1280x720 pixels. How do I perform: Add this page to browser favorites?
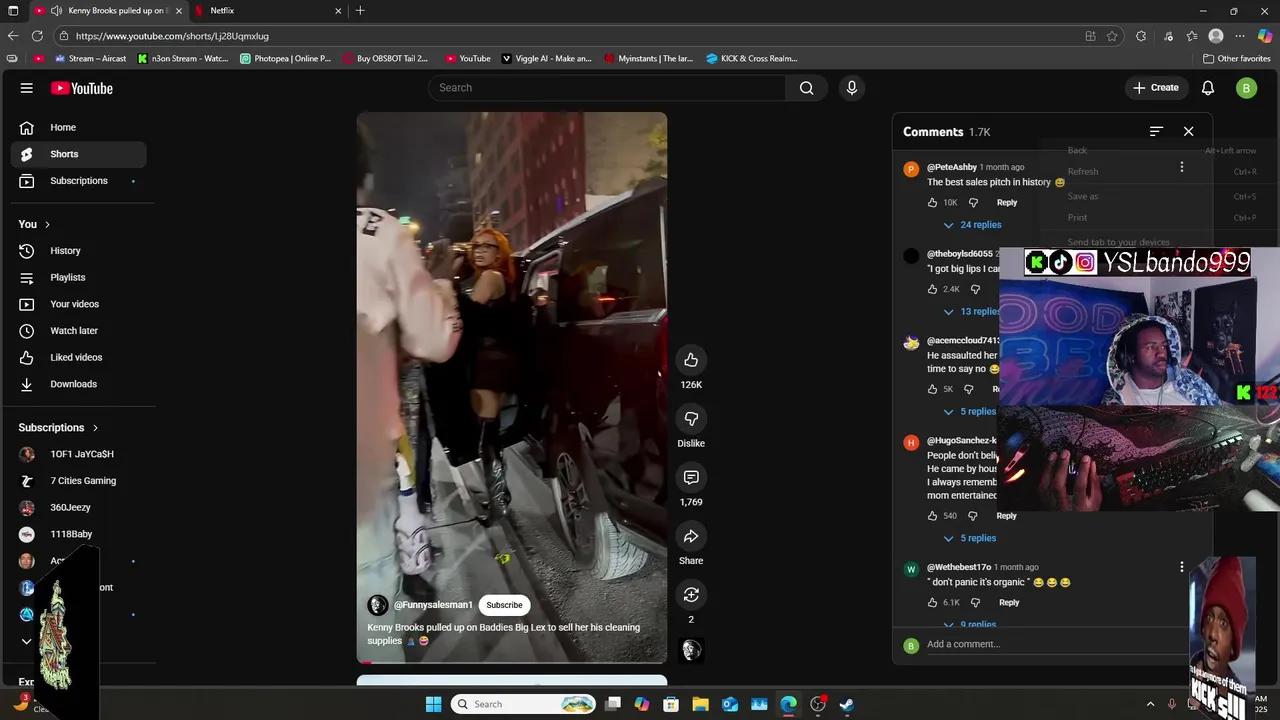point(1112,36)
